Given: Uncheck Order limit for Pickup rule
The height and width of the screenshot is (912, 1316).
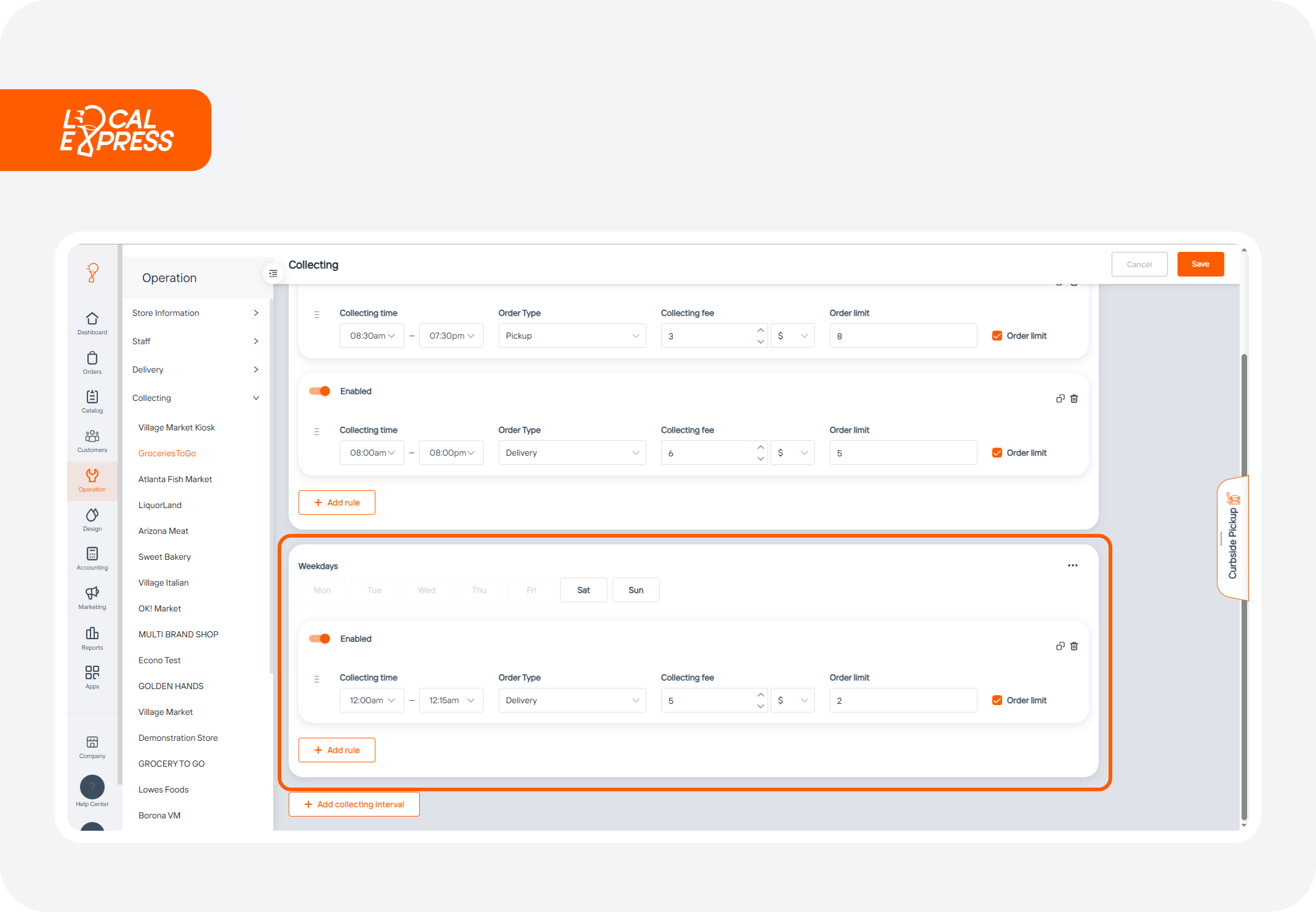Looking at the screenshot, I should (997, 336).
